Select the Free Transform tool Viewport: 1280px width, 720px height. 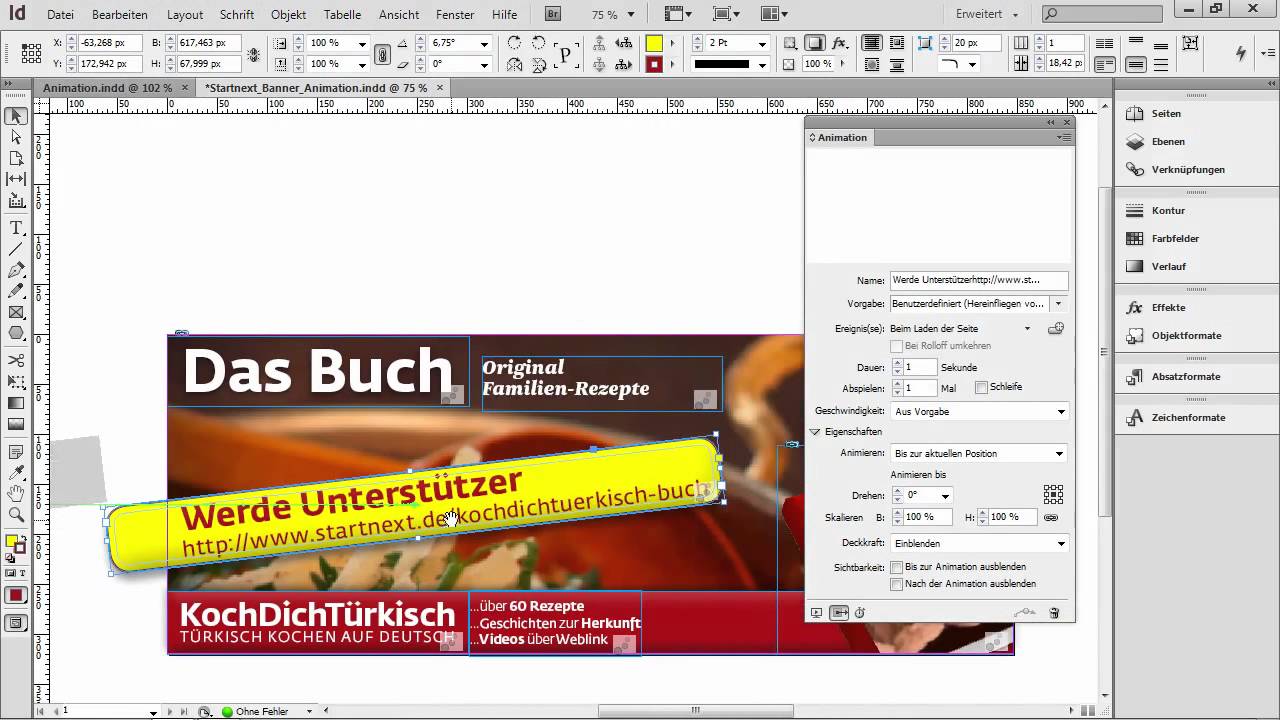[16, 381]
